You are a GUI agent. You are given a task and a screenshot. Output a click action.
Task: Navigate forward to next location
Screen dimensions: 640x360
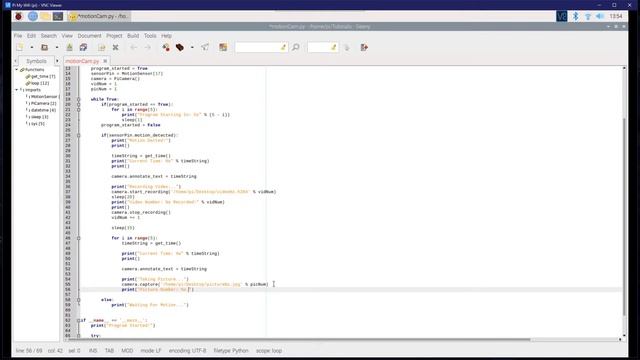coord(147,47)
